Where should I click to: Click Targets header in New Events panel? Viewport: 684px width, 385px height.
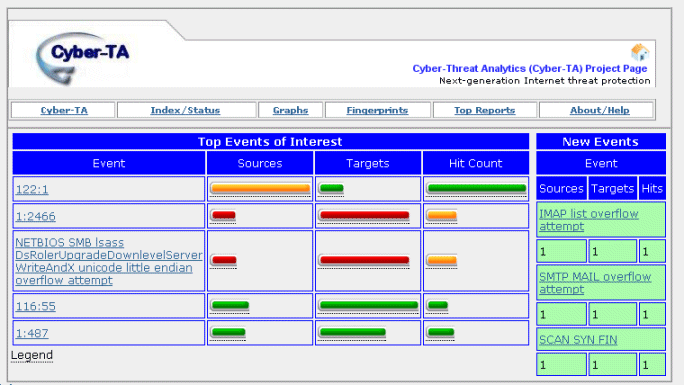tap(612, 188)
